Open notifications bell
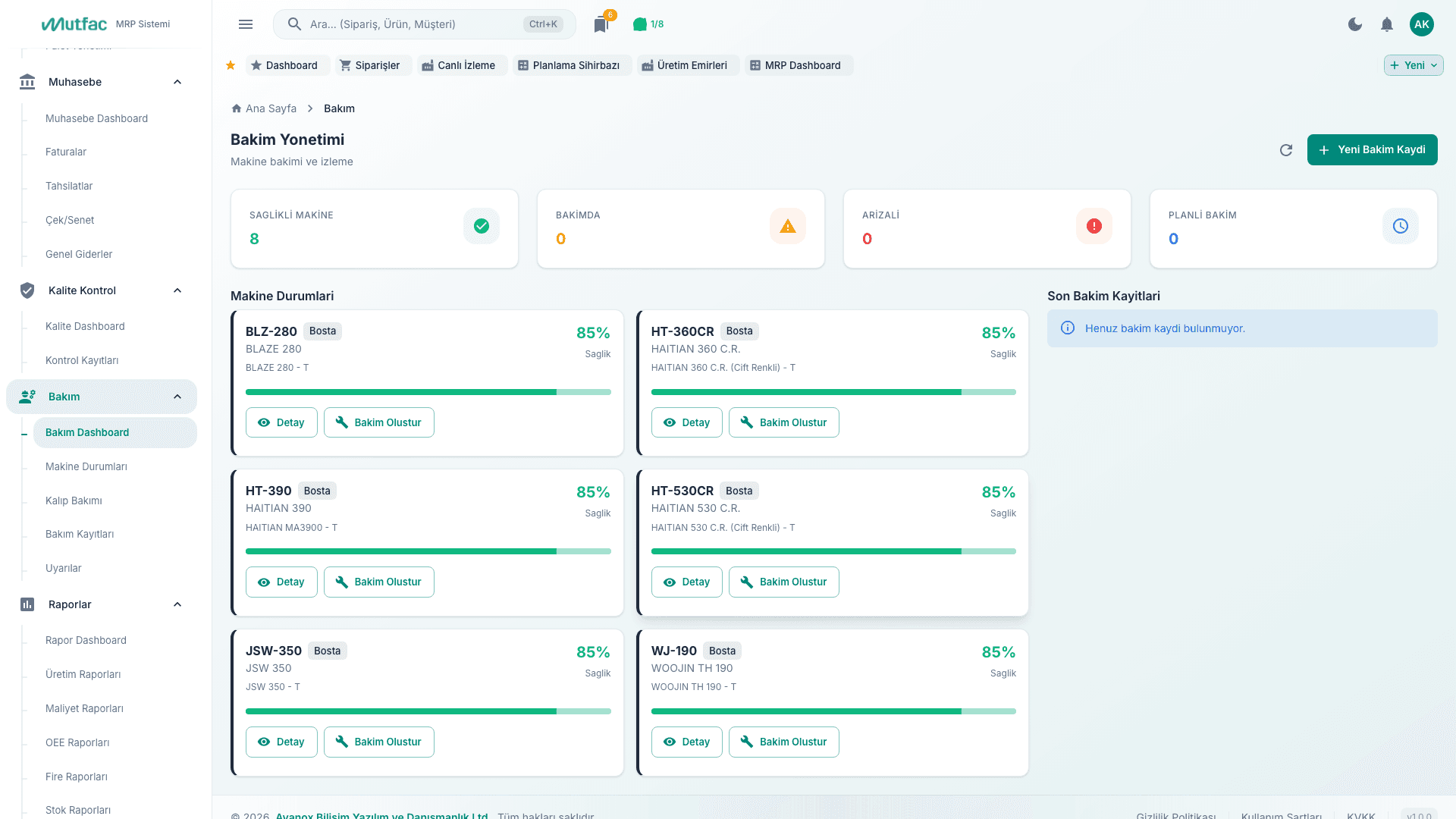 point(1387,24)
